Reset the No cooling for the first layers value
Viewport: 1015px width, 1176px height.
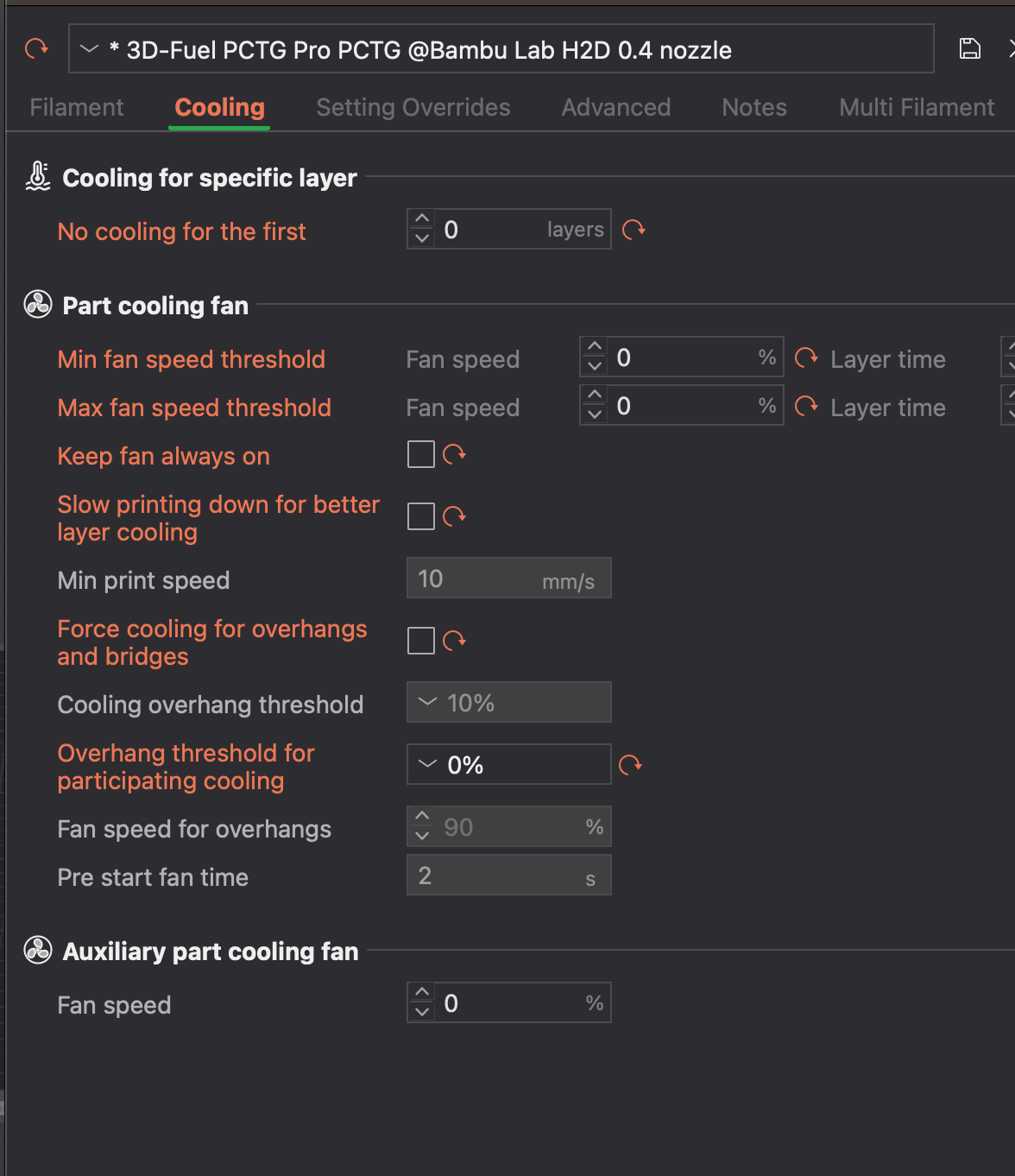(634, 230)
